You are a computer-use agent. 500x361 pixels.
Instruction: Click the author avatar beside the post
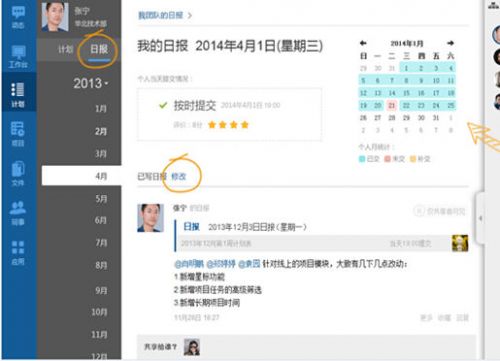(x=151, y=218)
